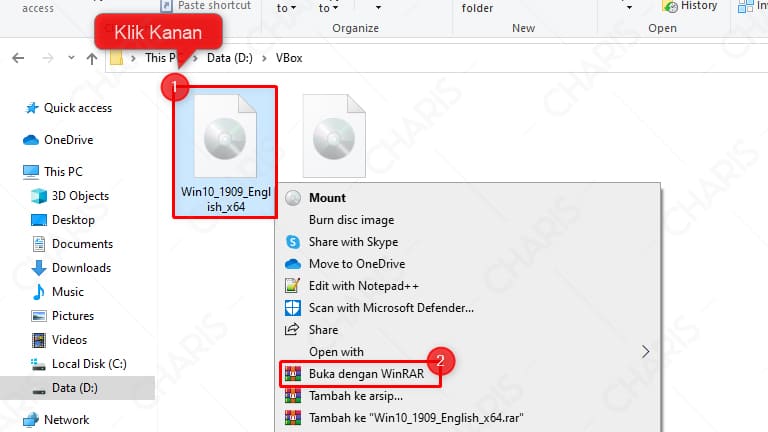The image size is (768, 432).
Task: Click the This PC monitor icon
Action: coord(31,171)
